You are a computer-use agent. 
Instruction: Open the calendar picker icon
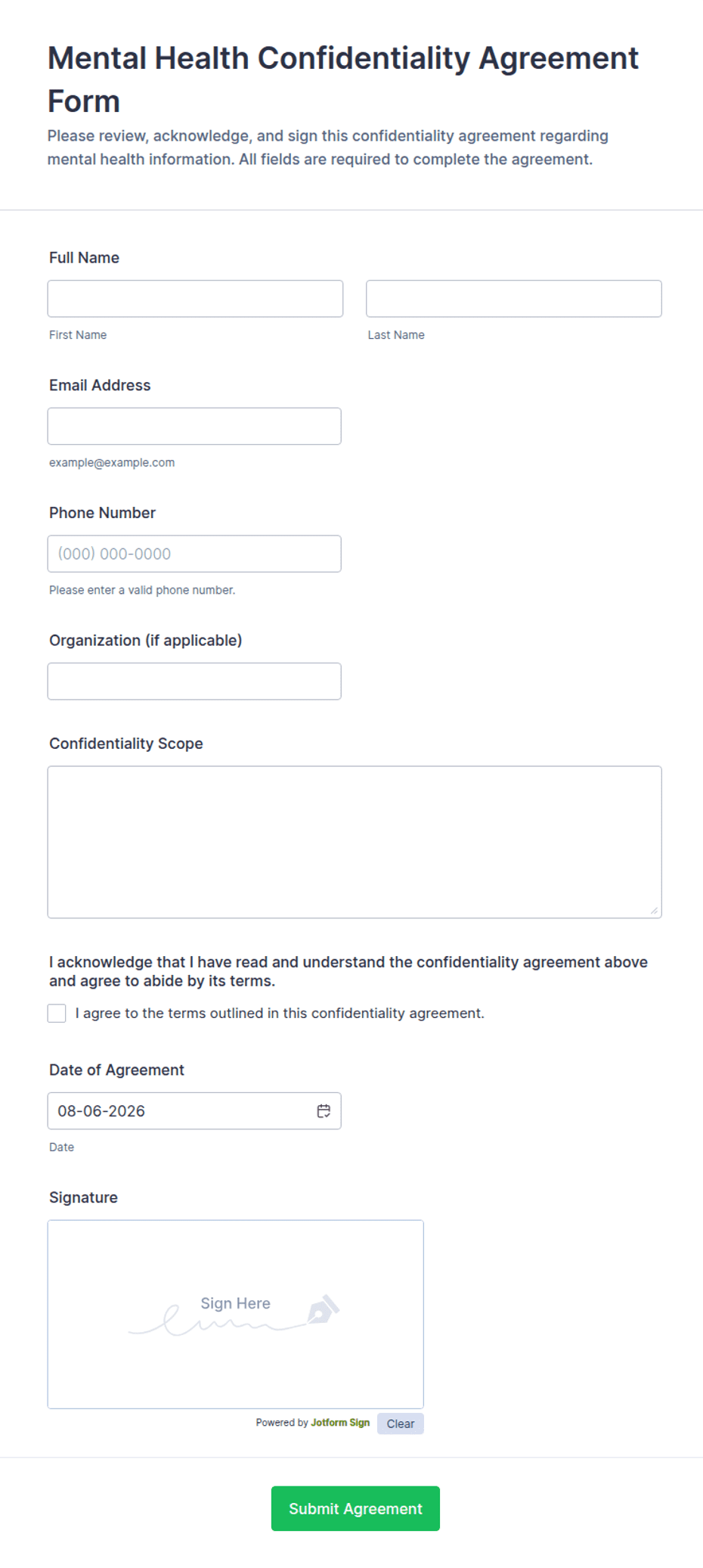[x=324, y=1110]
